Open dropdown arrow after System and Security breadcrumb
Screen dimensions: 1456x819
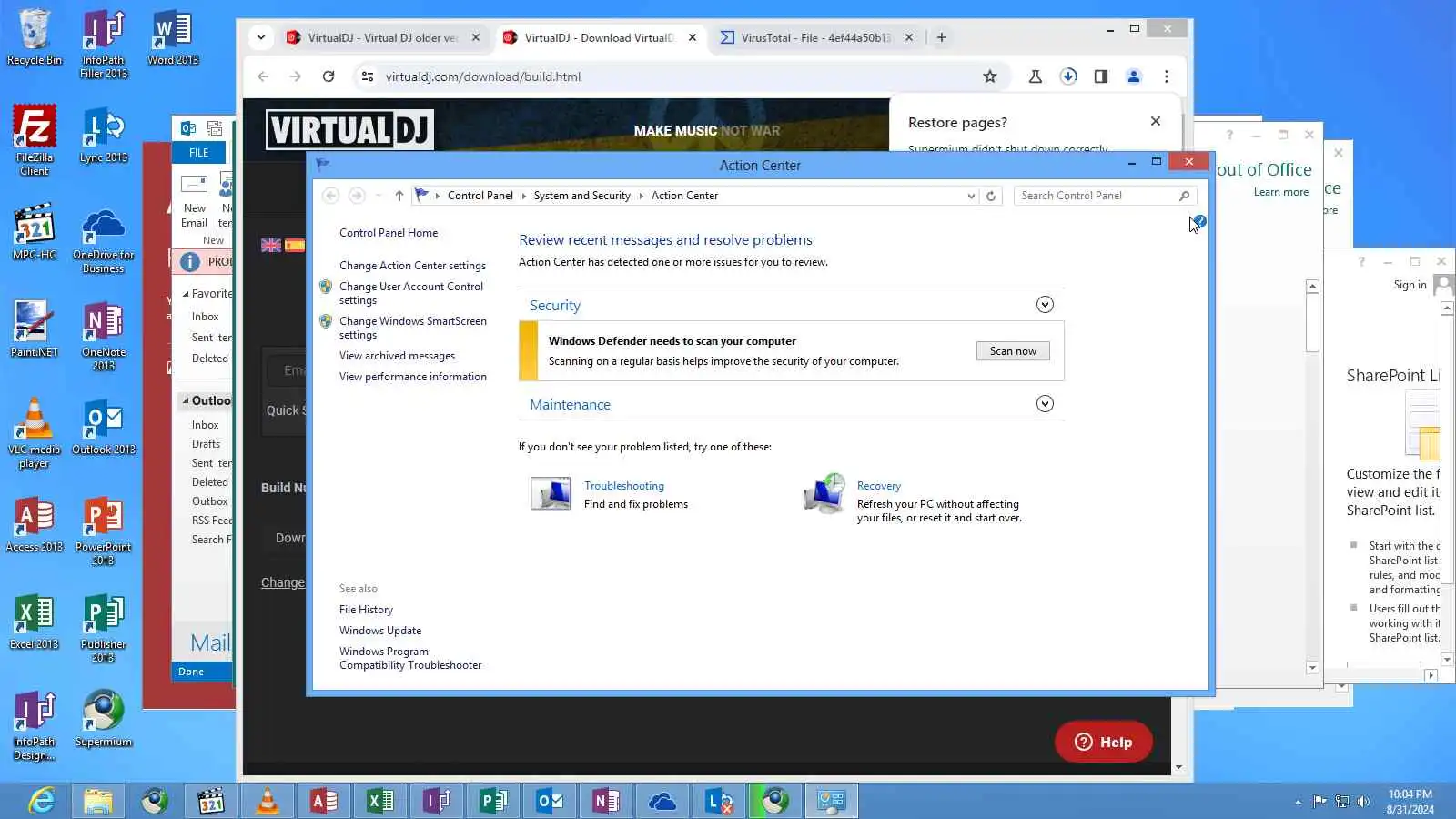641,196
